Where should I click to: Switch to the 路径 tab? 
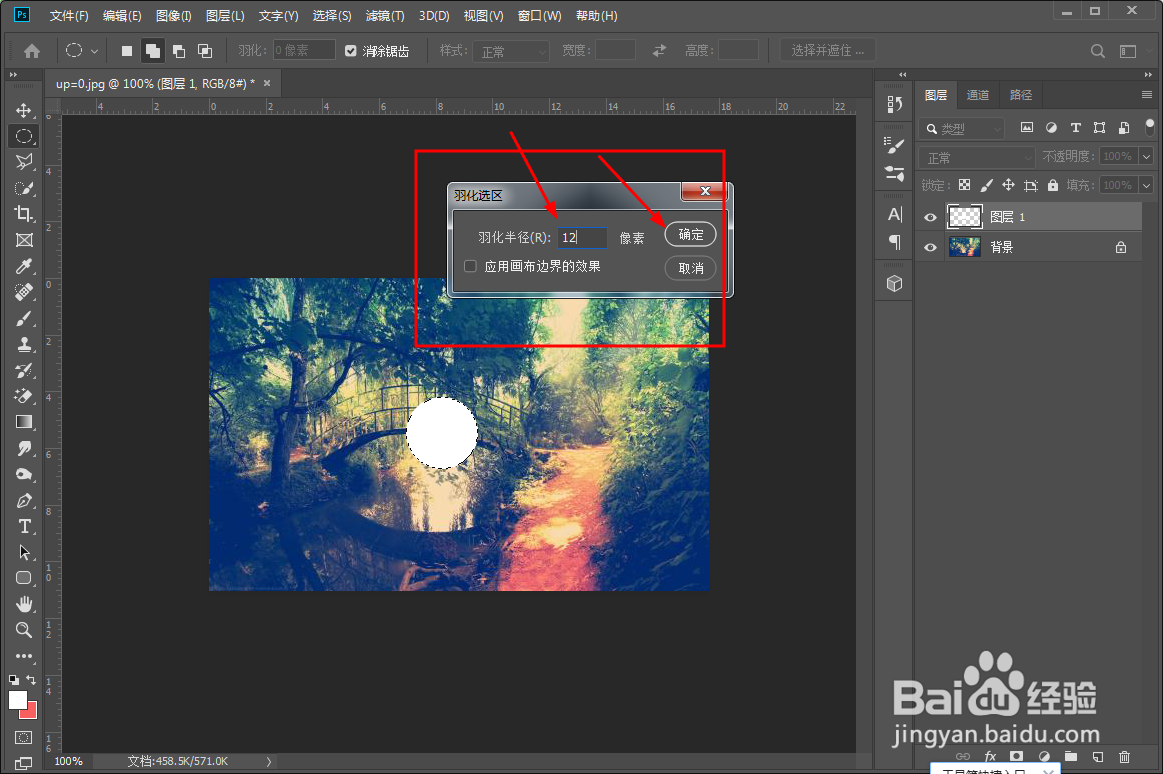[x=1021, y=95]
